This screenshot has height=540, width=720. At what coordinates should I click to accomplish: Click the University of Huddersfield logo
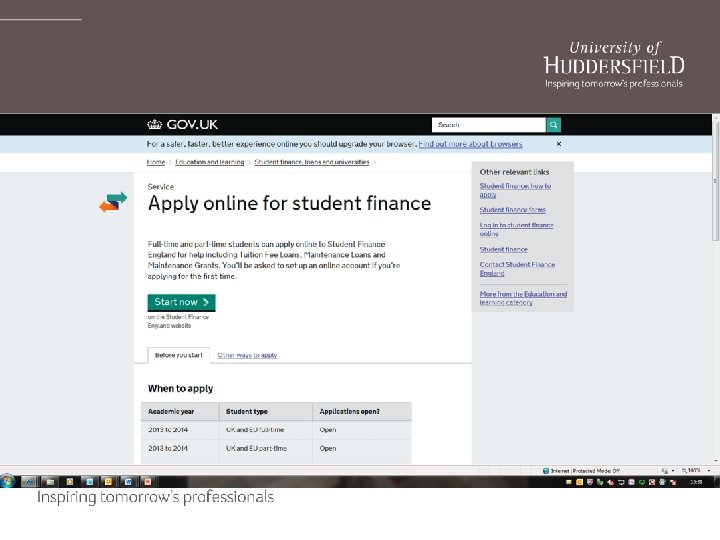tap(614, 64)
